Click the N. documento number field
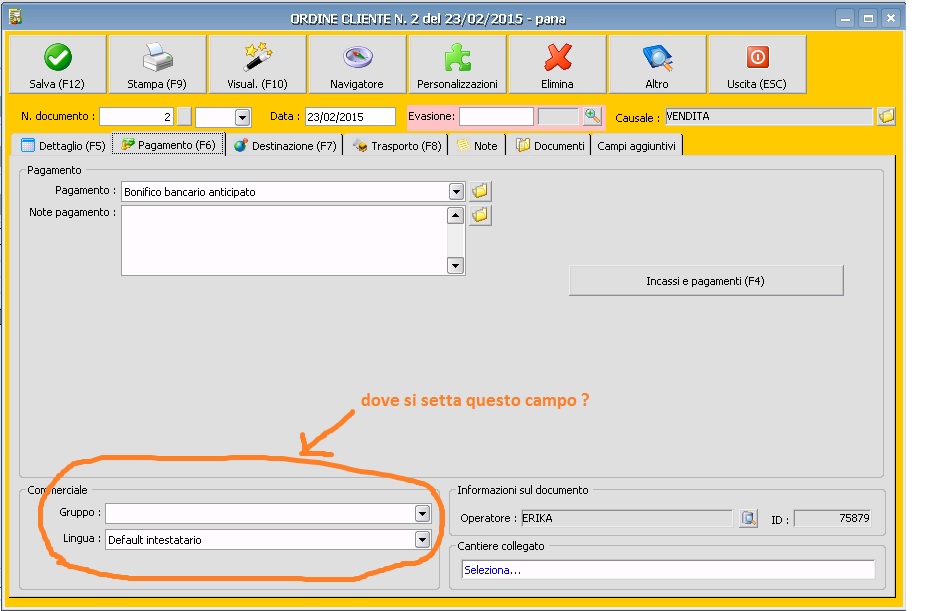This screenshot has height=611, width=941. pyautogui.click(x=136, y=116)
